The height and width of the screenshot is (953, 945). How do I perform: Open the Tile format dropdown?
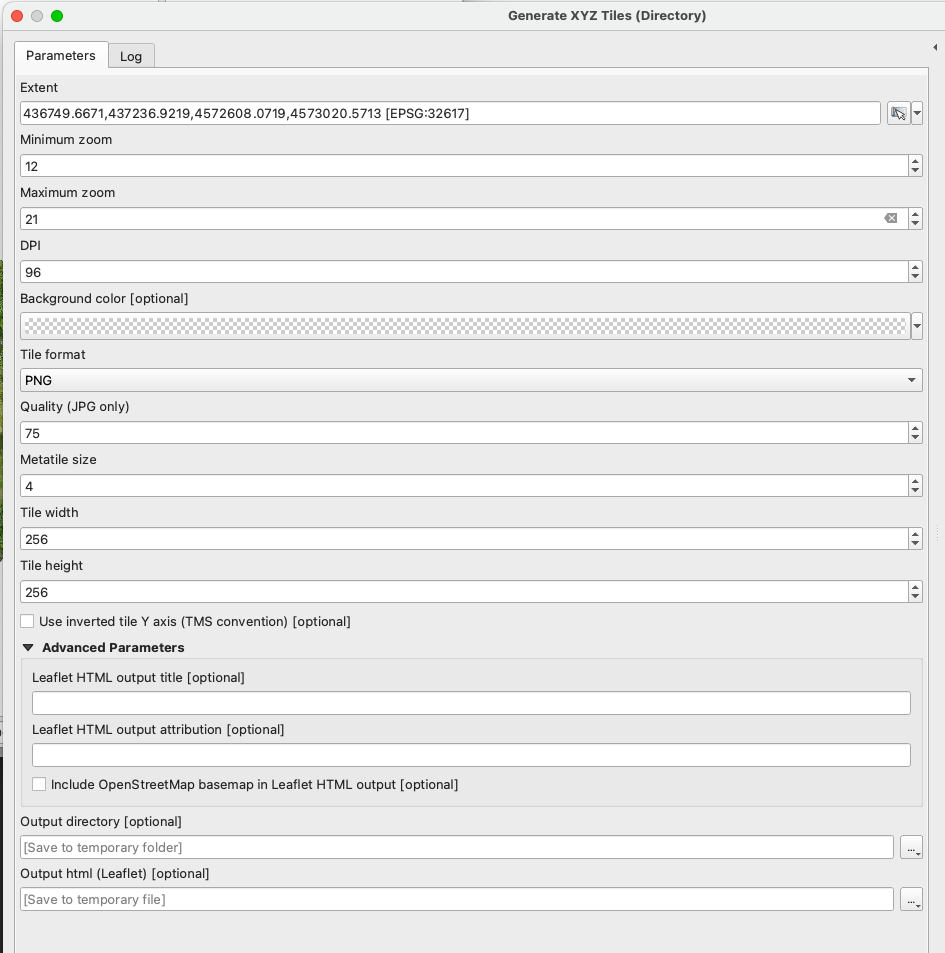[471, 380]
